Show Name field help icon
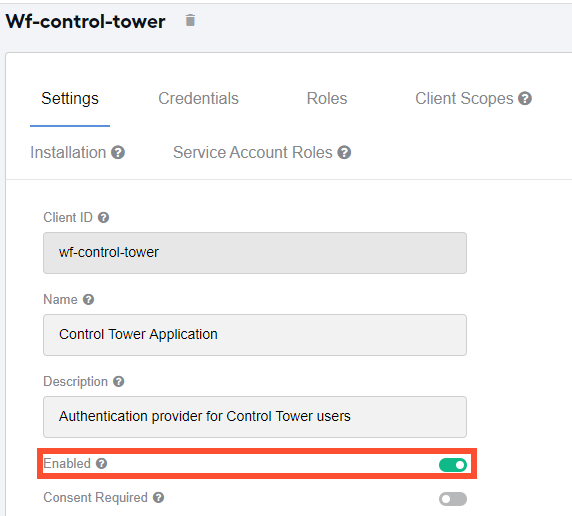Image resolution: width=572 pixels, height=516 pixels. 88,300
